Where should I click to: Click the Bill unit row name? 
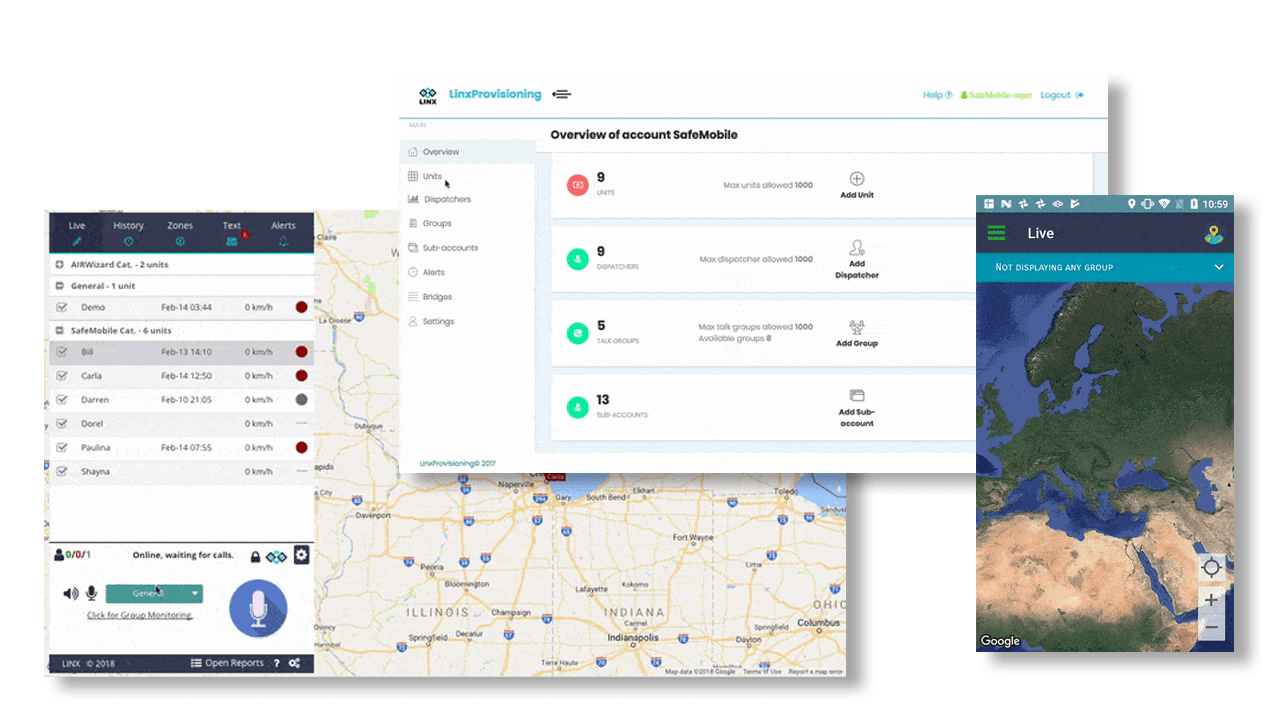pos(87,352)
